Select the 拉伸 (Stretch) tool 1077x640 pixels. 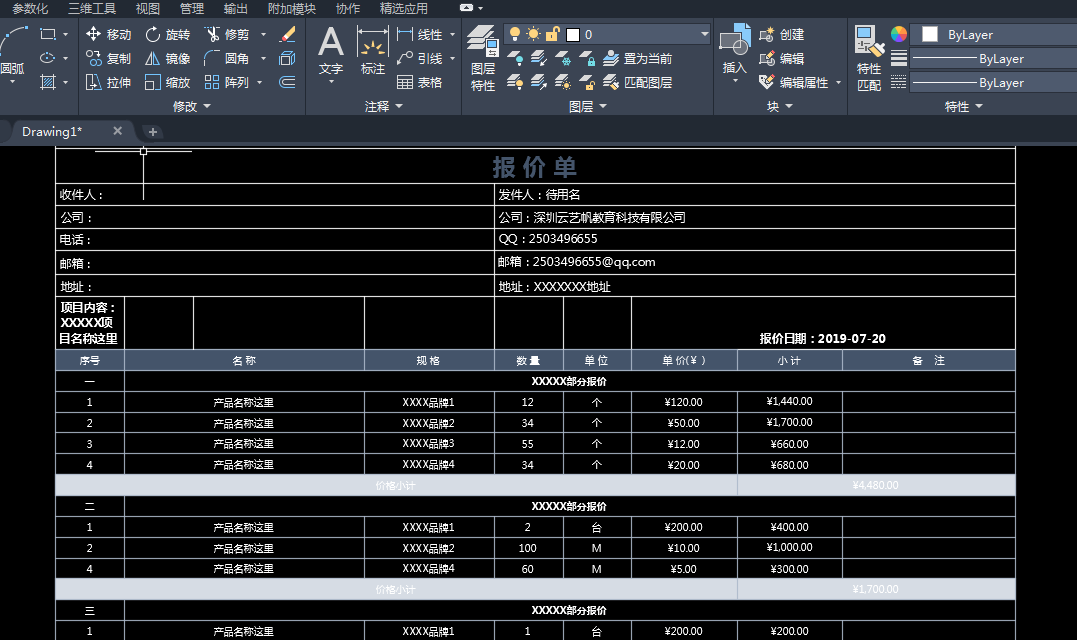pos(109,82)
